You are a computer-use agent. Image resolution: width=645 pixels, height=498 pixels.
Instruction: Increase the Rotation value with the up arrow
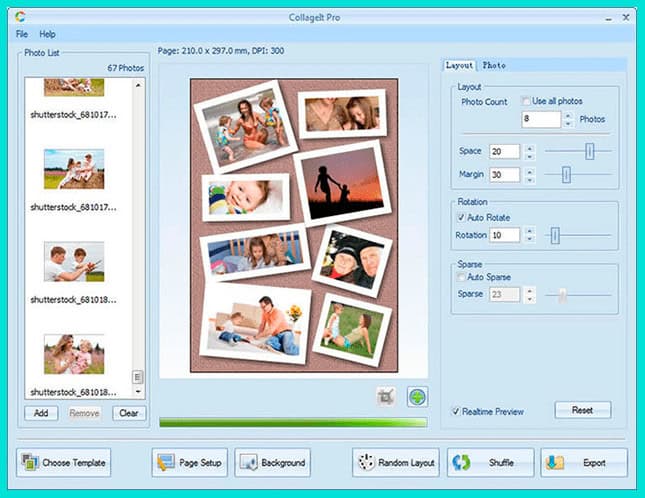coord(529,231)
